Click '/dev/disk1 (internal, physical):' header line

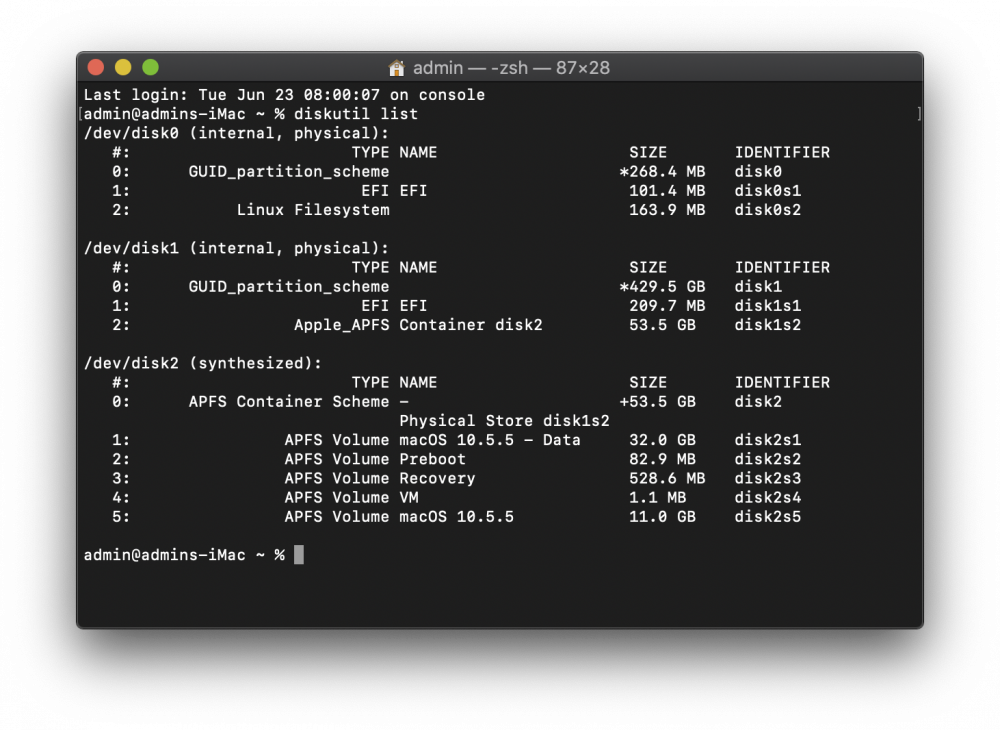pyautogui.click(x=236, y=248)
